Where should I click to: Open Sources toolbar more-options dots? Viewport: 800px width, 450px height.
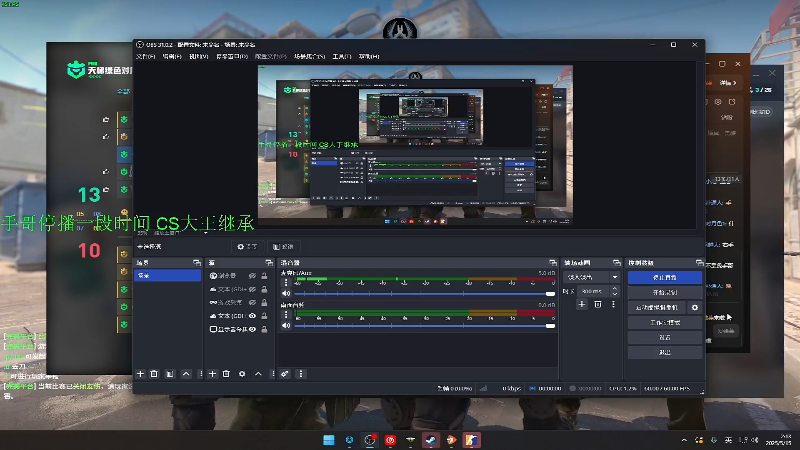[x=273, y=374]
